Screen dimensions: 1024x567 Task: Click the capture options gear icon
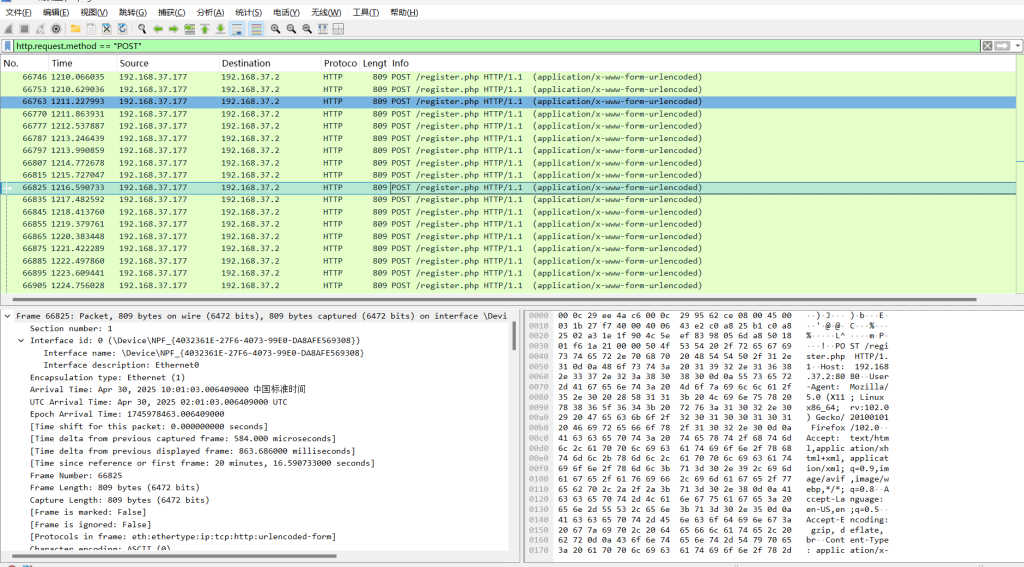[56, 29]
